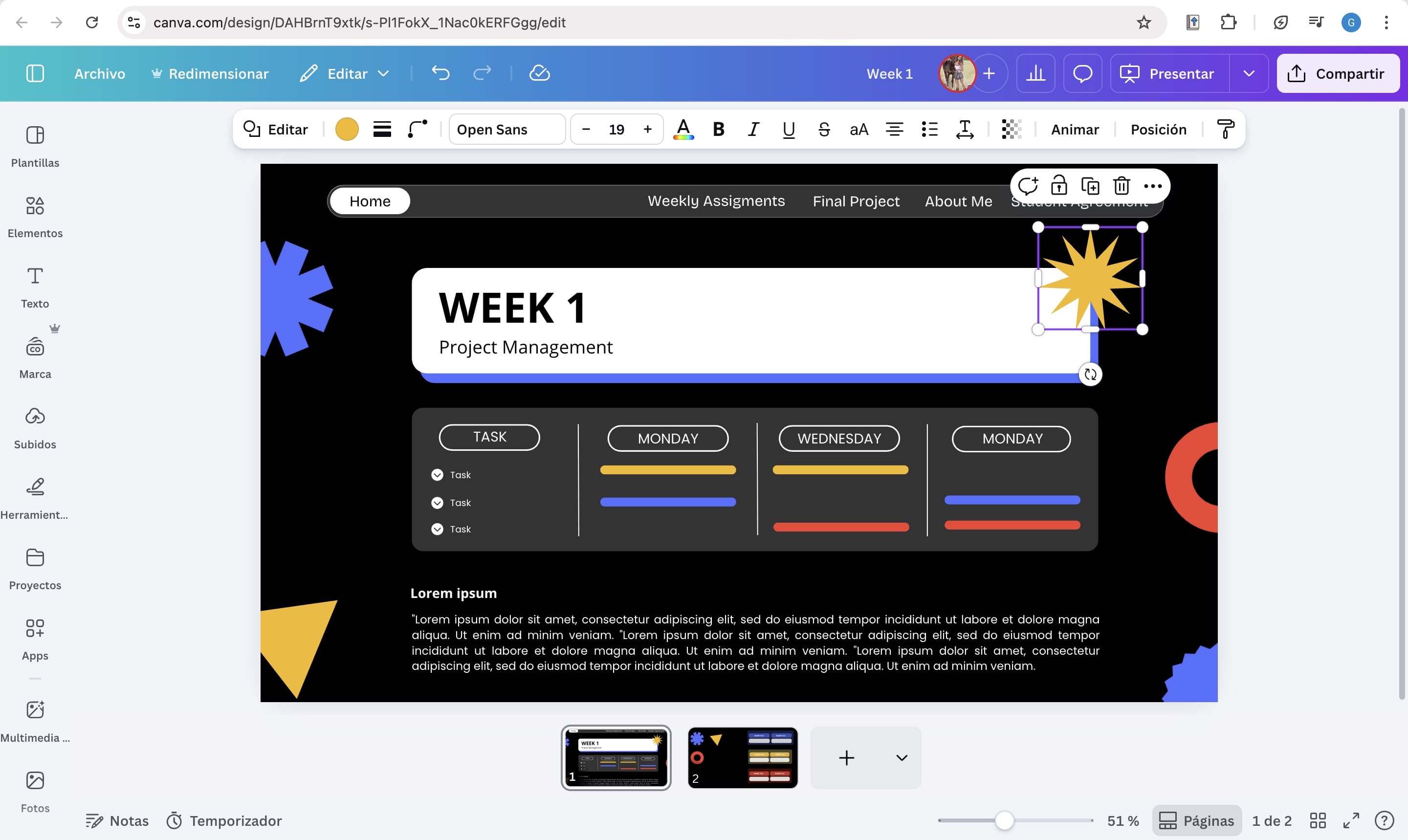Expand the add page options arrow
Screen dimensions: 1408x840
902,757
